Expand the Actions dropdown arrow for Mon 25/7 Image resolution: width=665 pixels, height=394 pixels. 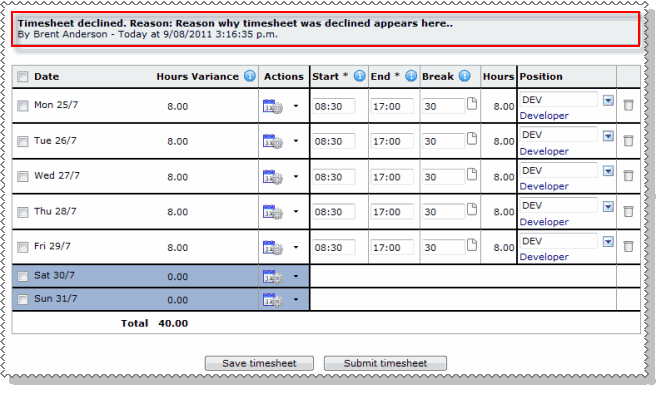coord(296,106)
